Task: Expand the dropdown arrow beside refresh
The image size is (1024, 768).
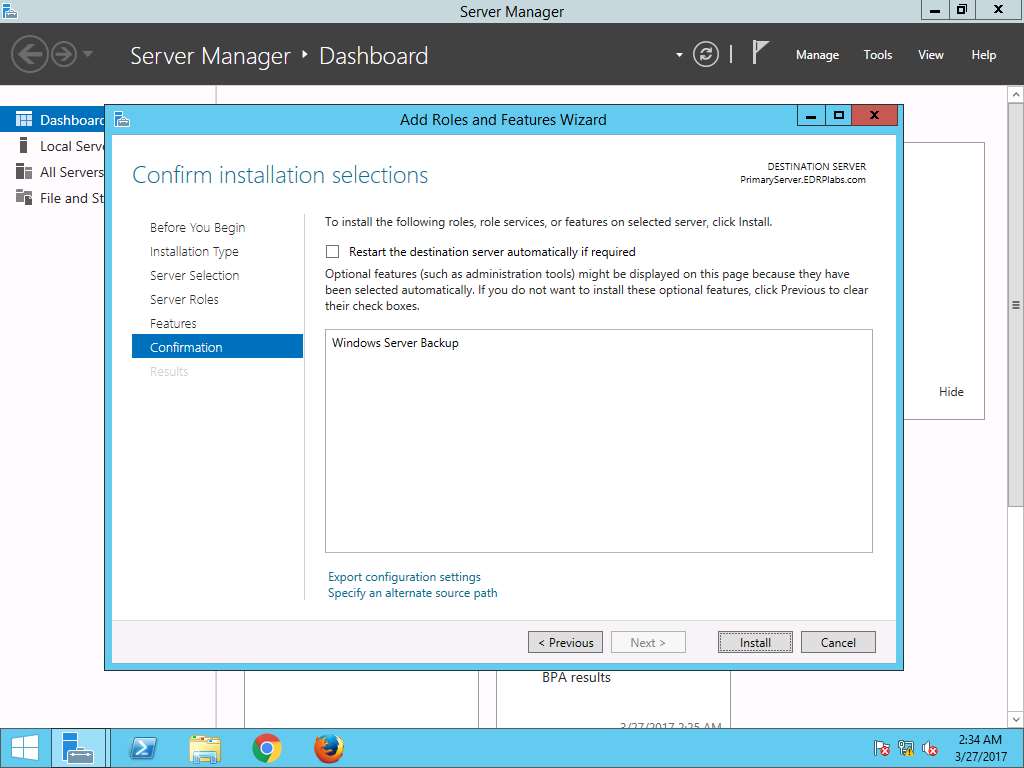Action: click(x=679, y=55)
